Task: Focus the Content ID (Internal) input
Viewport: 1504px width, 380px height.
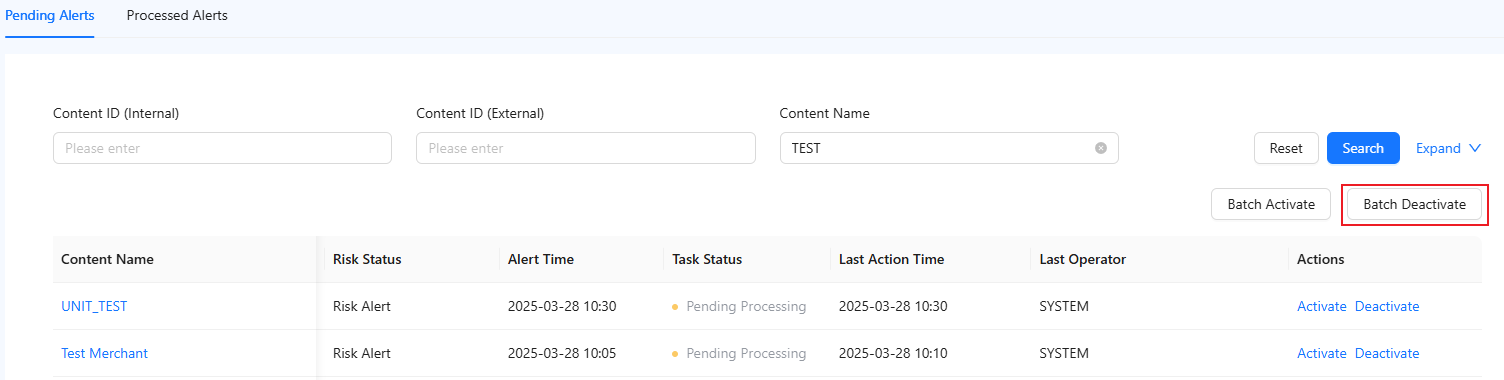Action: coord(222,148)
